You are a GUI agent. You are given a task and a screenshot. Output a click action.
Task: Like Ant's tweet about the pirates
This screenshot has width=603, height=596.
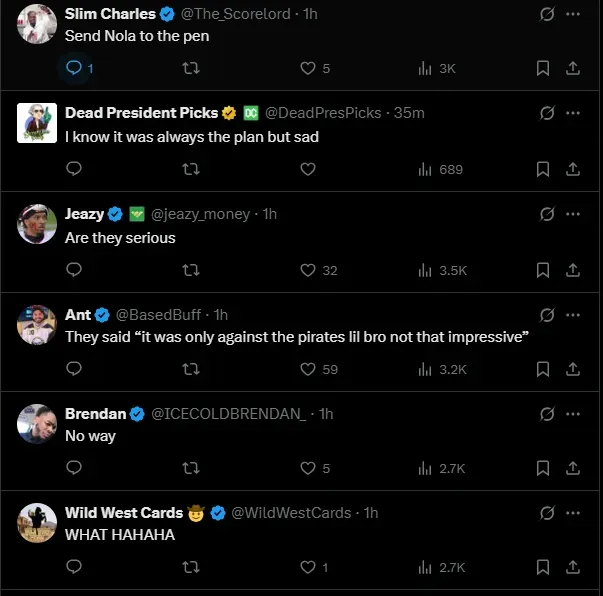308,369
